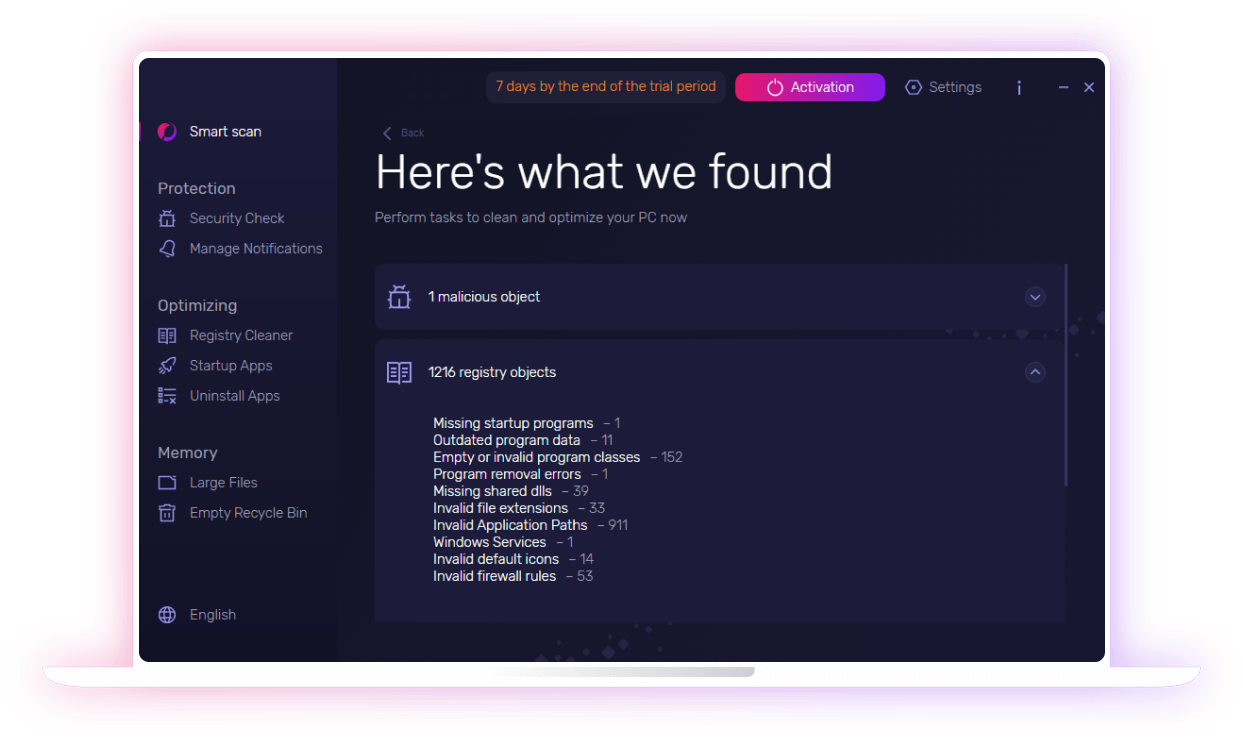Click the Manage Notifications bell icon

(167, 249)
